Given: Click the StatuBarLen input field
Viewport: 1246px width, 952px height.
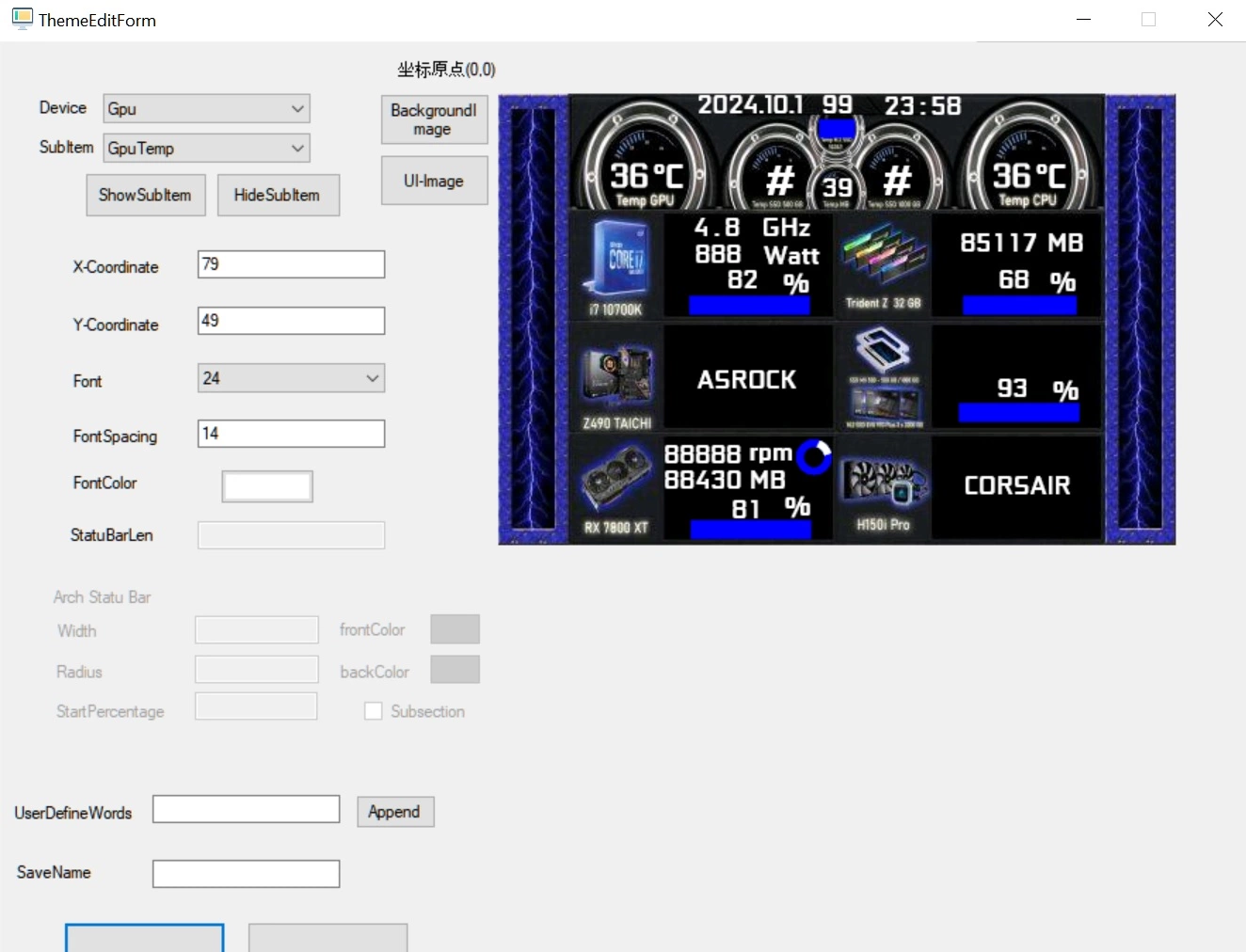Looking at the screenshot, I should click(291, 535).
